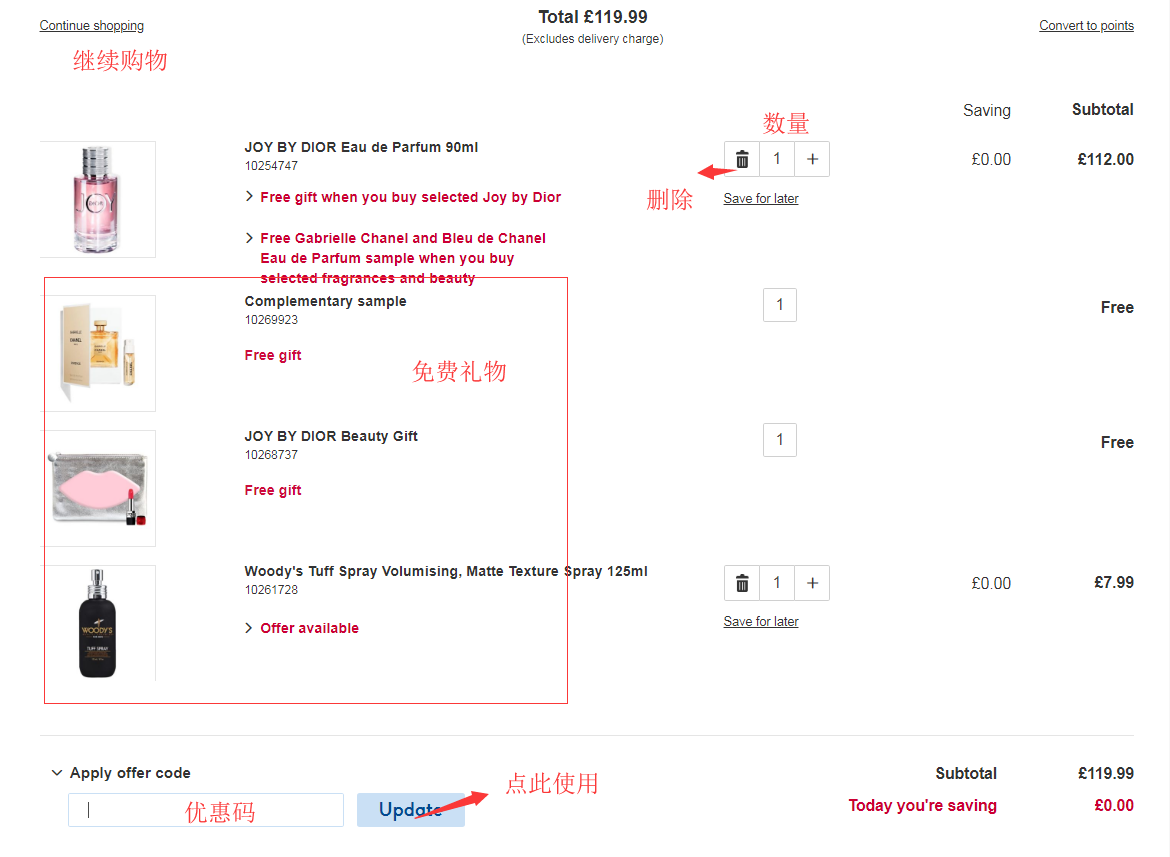Click Complementary sample quantity box
Screen dimensions: 1170x857
[x=780, y=305]
